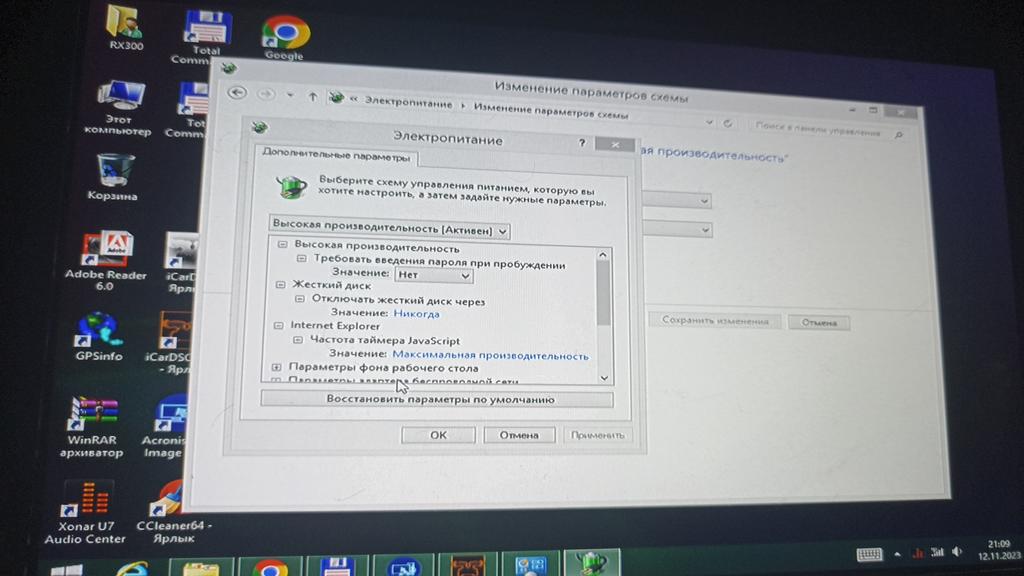This screenshot has width=1024, height=576.
Task: Select the CCleaner64 Ярлык desktop icon
Action: [174, 513]
